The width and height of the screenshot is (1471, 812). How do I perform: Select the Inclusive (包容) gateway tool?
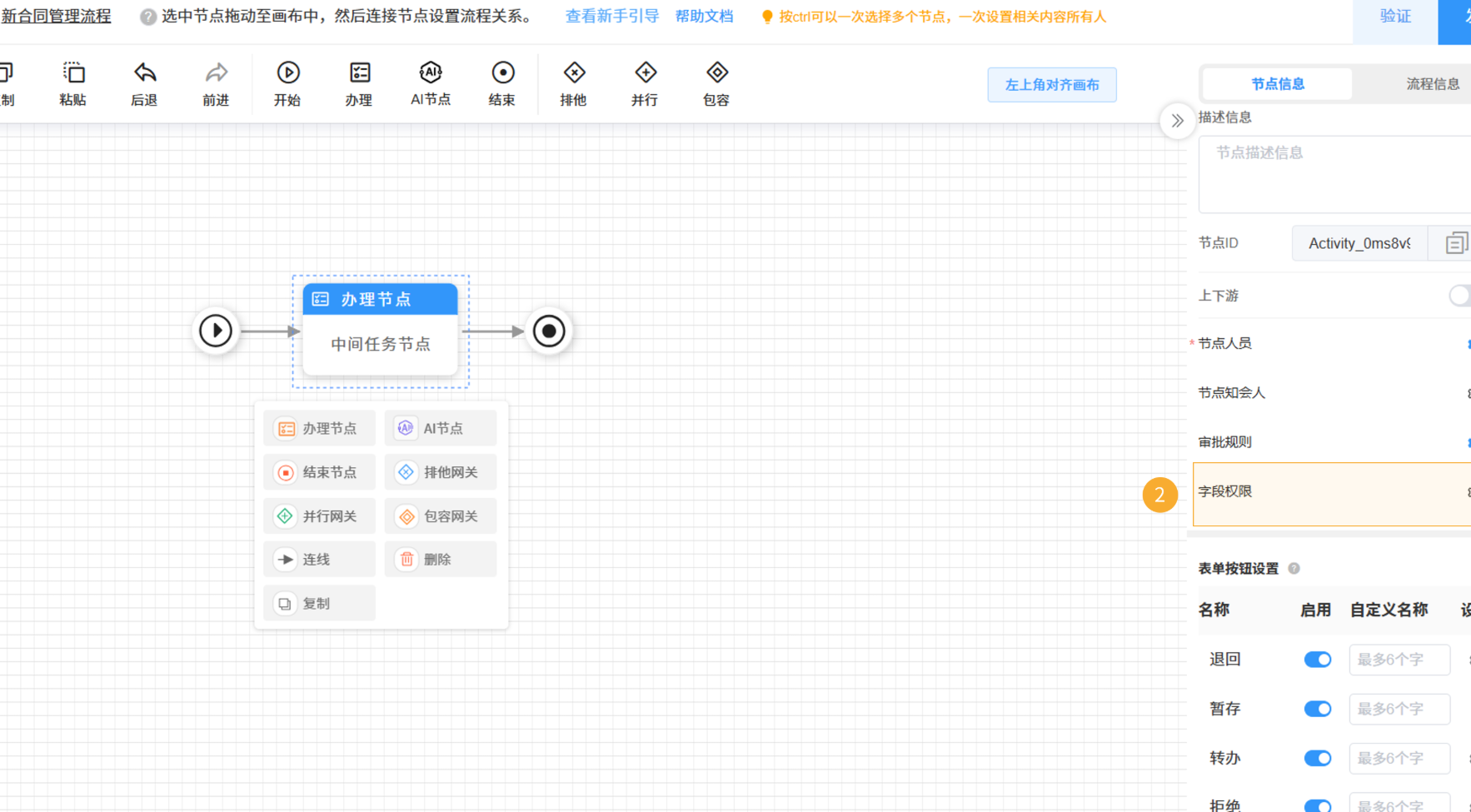pyautogui.click(x=717, y=83)
